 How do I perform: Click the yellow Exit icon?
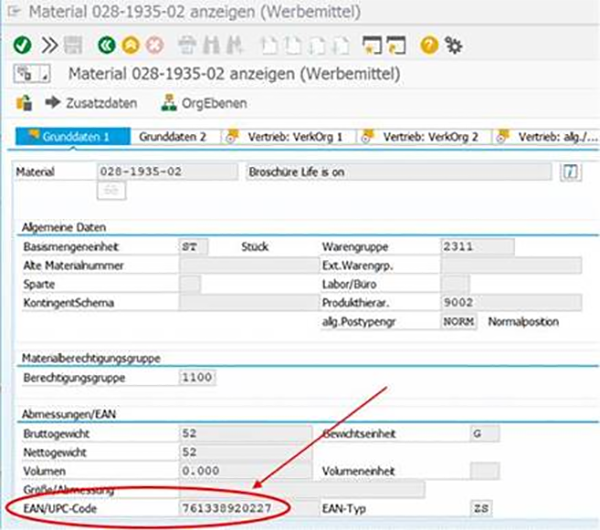click(x=130, y=45)
